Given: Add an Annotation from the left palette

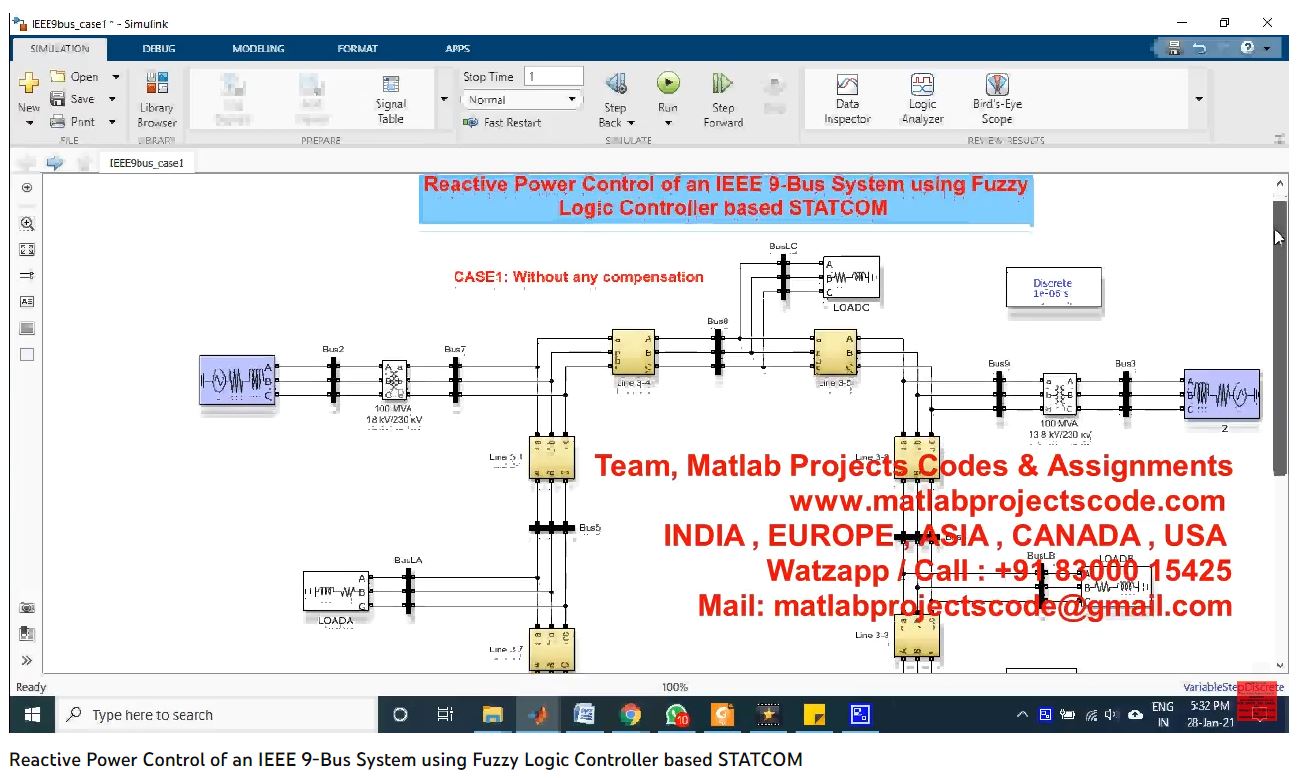Looking at the screenshot, I should click(x=27, y=301).
